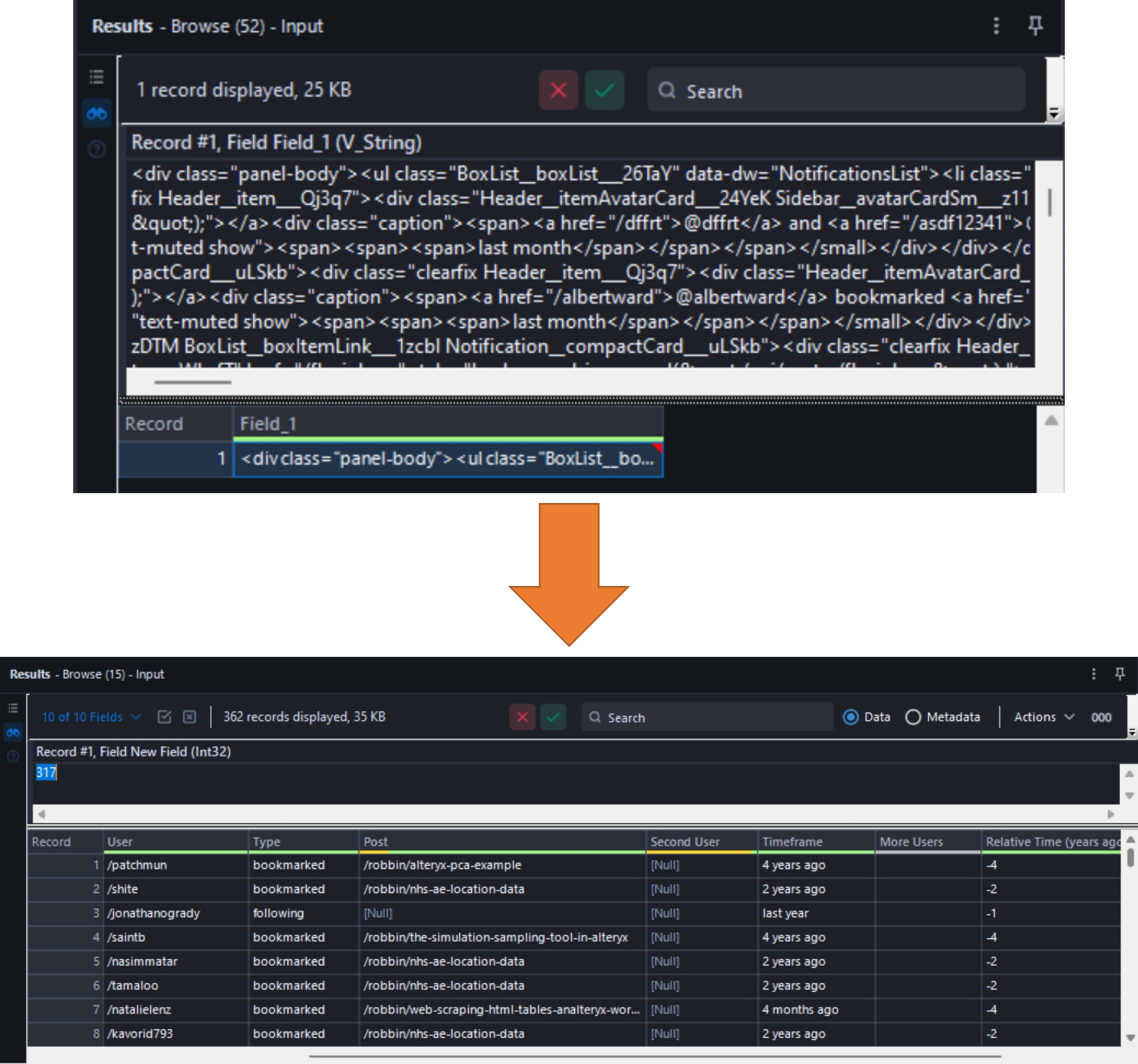
Task: Click the toolbar overflow arrow on the lower panel
Action: (1132, 732)
